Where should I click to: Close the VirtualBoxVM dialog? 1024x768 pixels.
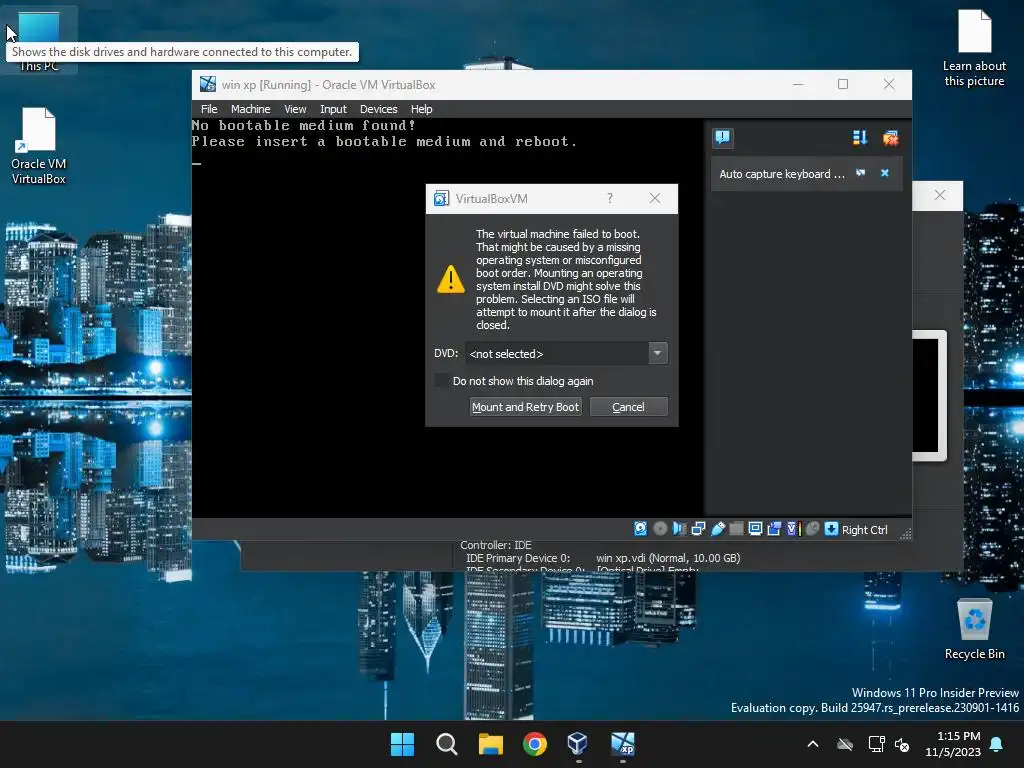coord(654,198)
